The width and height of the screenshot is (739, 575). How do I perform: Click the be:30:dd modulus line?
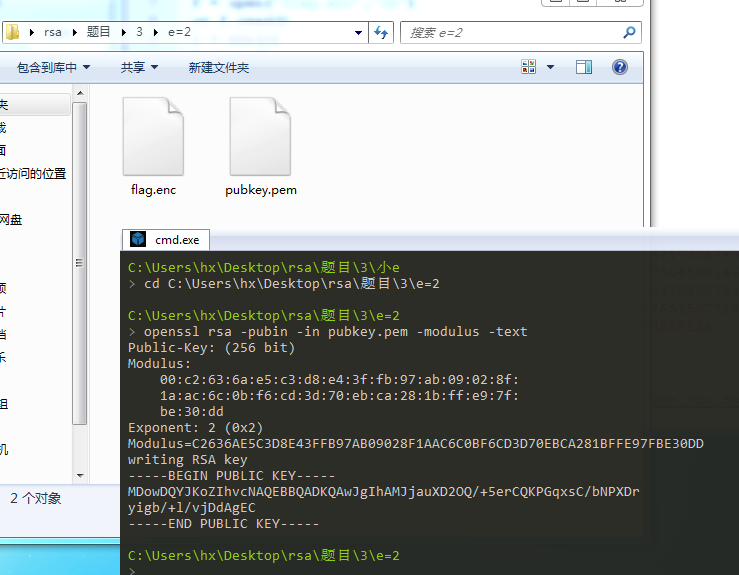tap(192, 411)
